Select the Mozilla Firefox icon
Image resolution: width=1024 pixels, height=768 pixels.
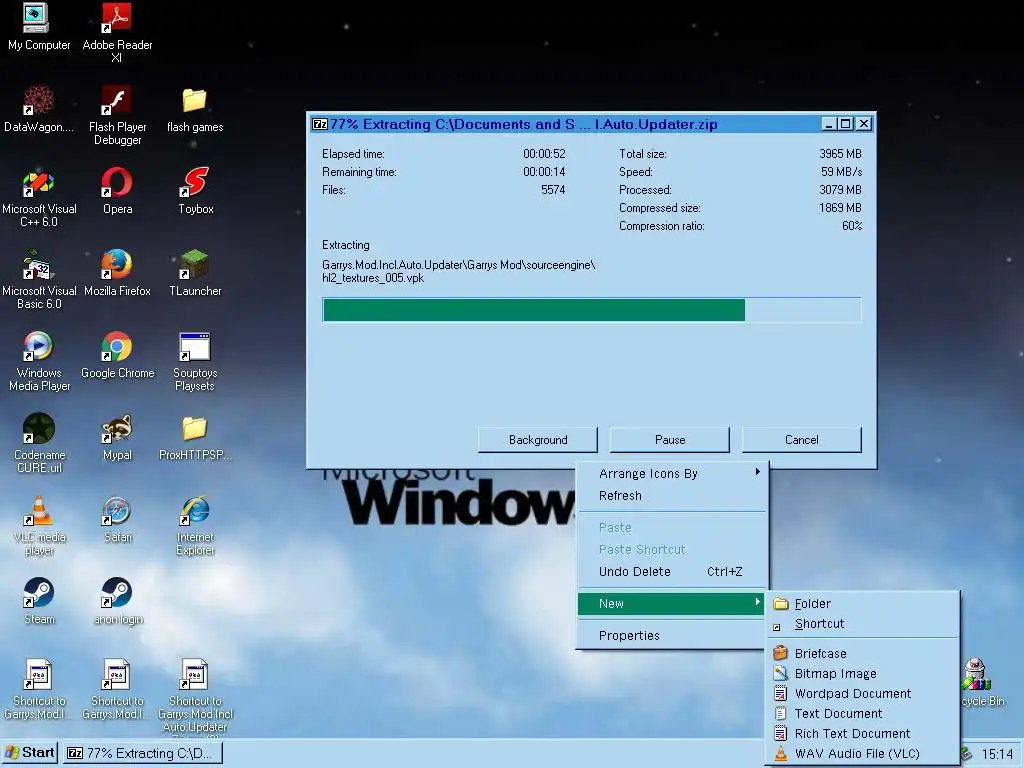click(117, 272)
